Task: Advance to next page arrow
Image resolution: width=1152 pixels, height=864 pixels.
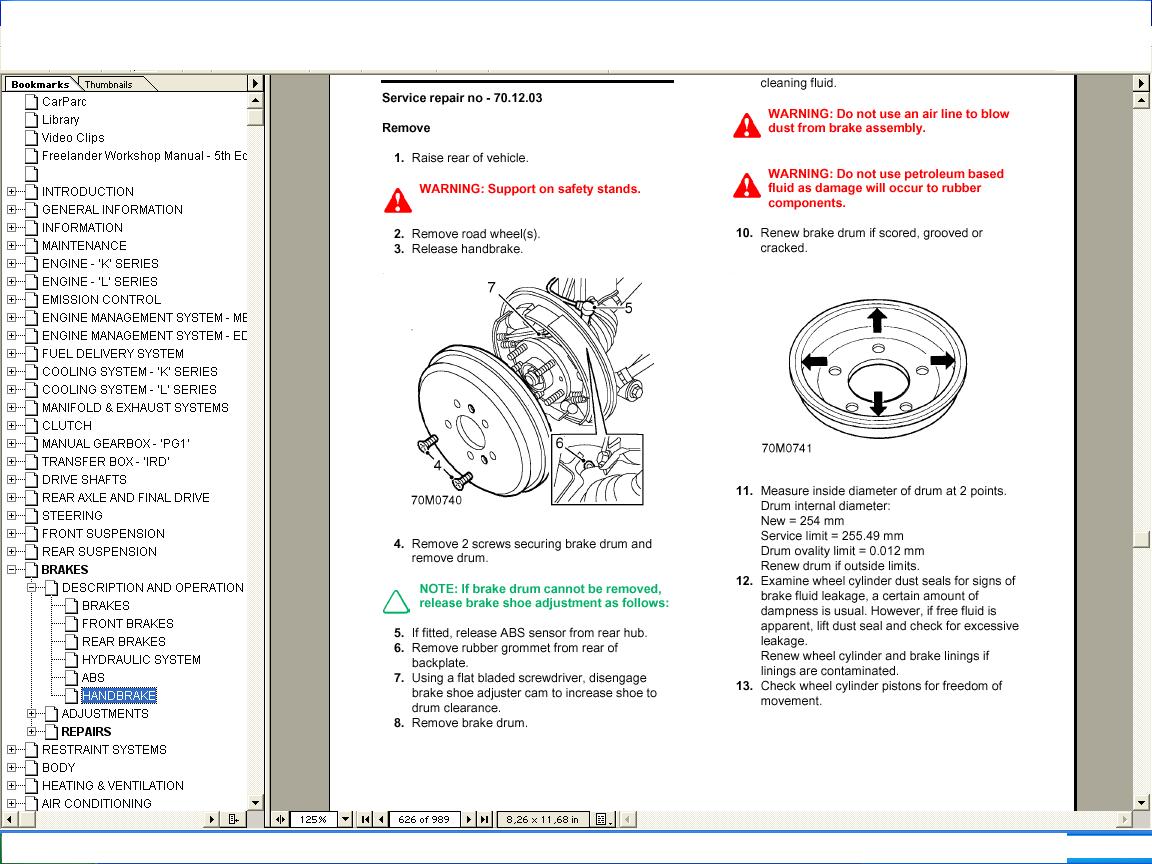Action: [470, 819]
